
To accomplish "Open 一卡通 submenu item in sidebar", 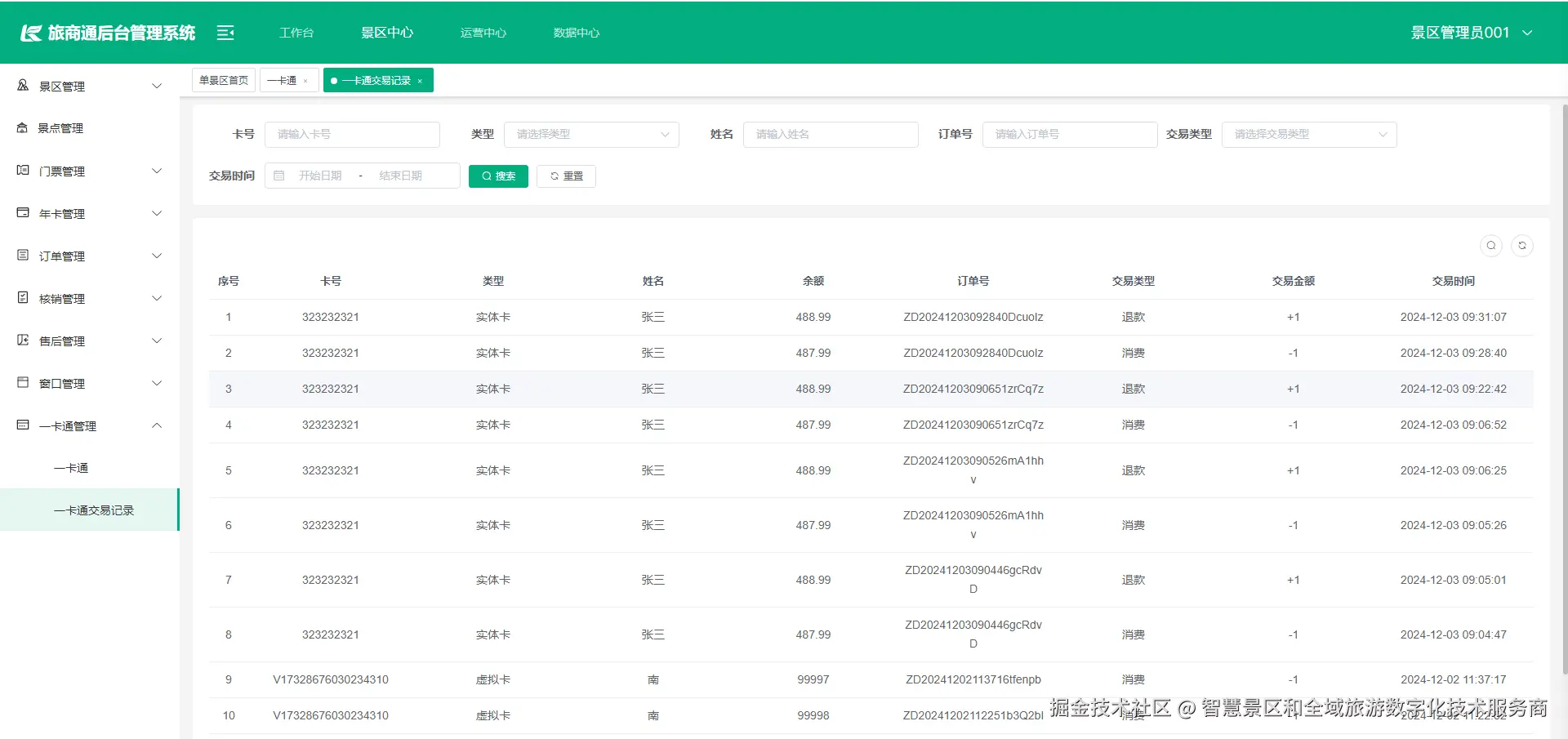I will click(x=71, y=468).
